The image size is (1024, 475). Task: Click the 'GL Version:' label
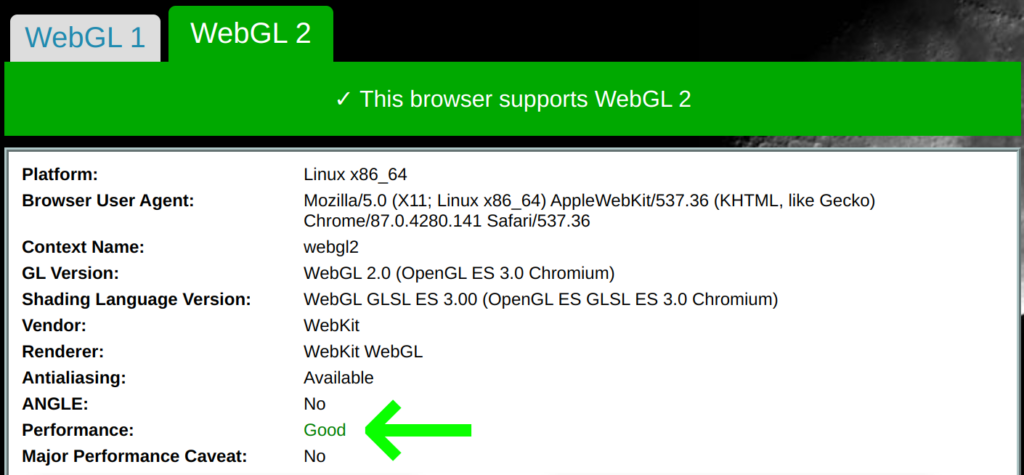70,273
